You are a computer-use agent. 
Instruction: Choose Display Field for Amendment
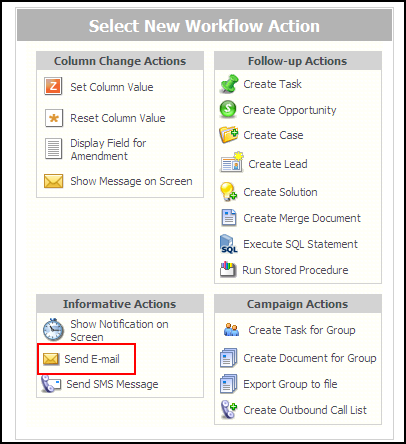coord(108,149)
